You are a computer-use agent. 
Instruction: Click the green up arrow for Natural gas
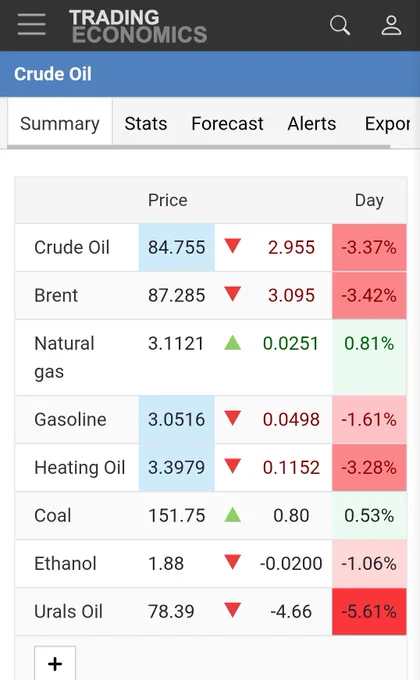pos(233,343)
